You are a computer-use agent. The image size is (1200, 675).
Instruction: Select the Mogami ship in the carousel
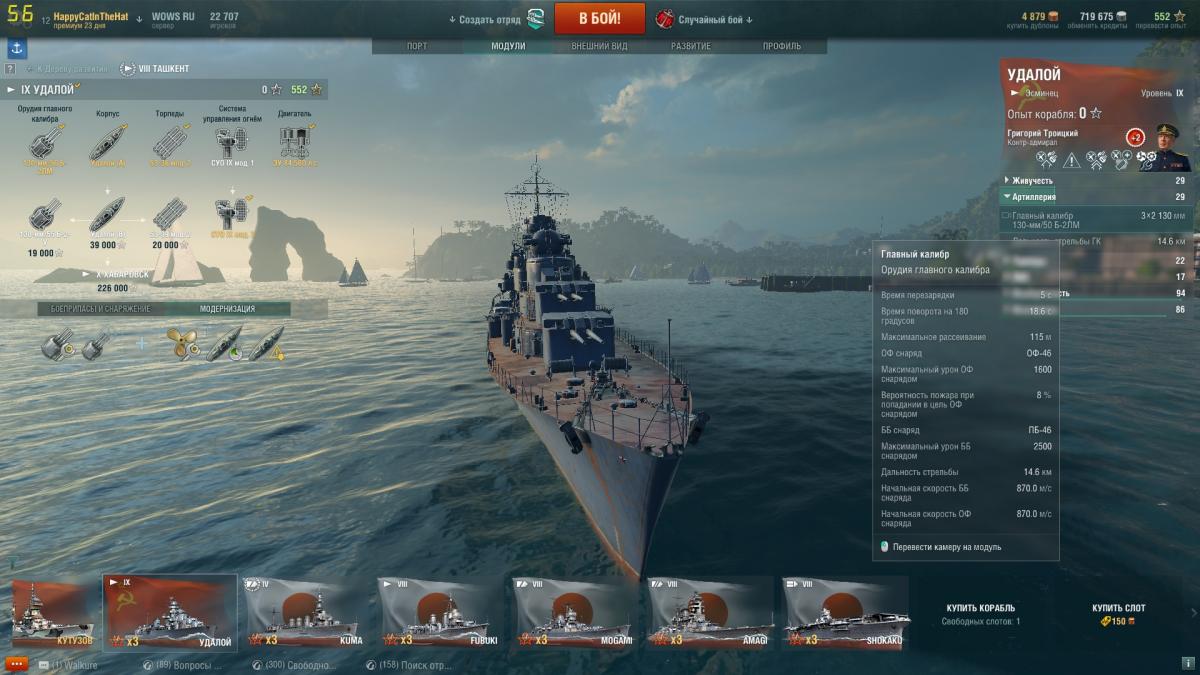(574, 612)
